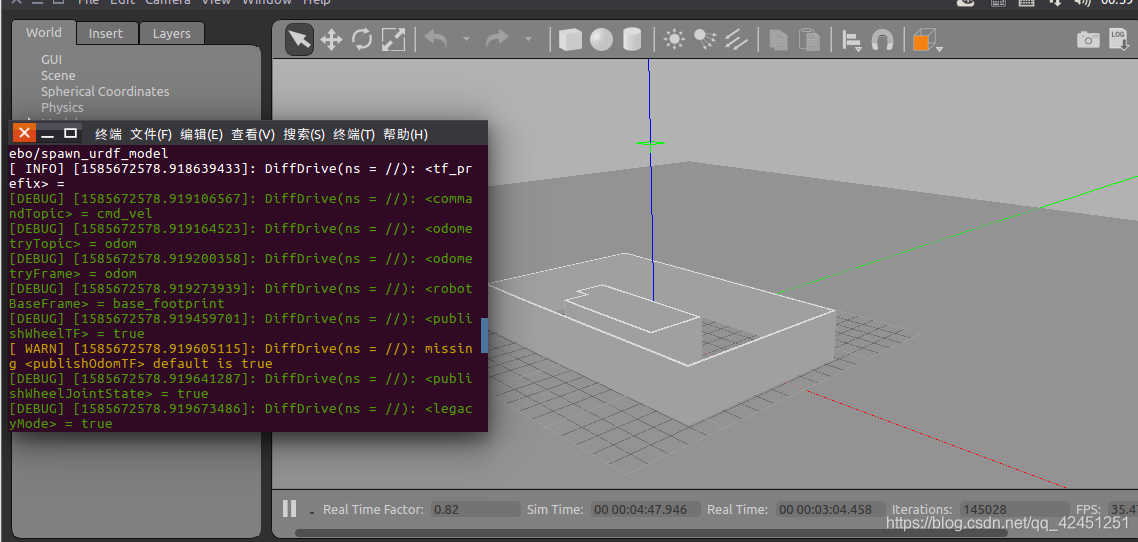Image resolution: width=1138 pixels, height=542 pixels.
Task: Open the terminal 编辑(E) menu
Action: point(201,134)
